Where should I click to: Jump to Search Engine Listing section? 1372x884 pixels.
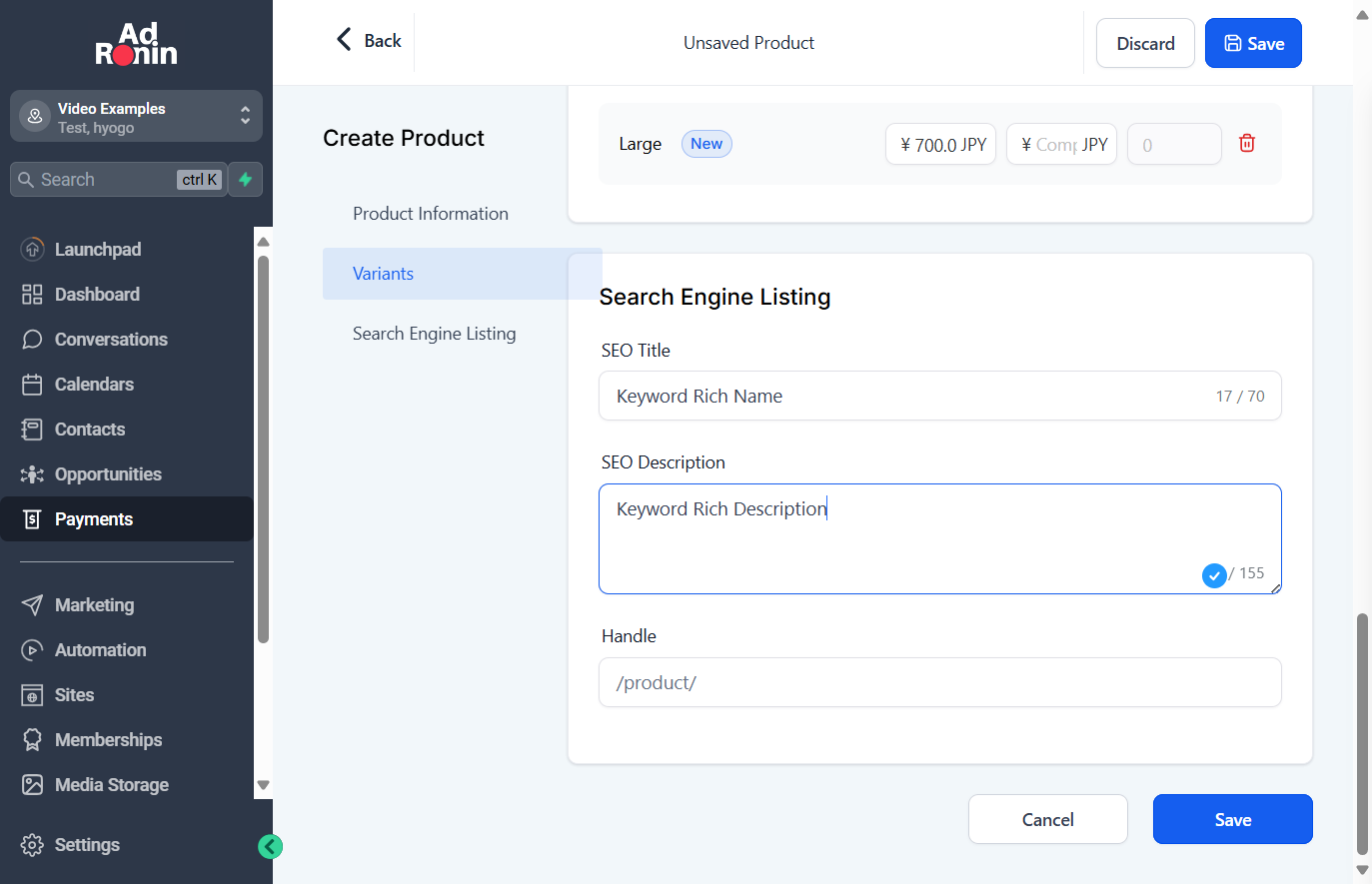tap(435, 334)
